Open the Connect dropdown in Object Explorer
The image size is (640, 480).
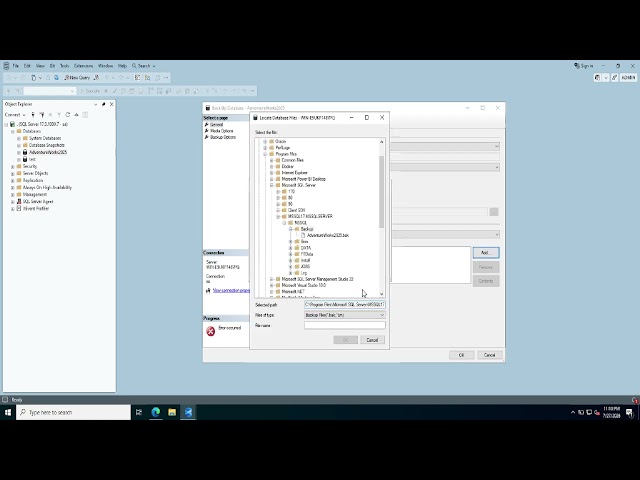(15, 115)
